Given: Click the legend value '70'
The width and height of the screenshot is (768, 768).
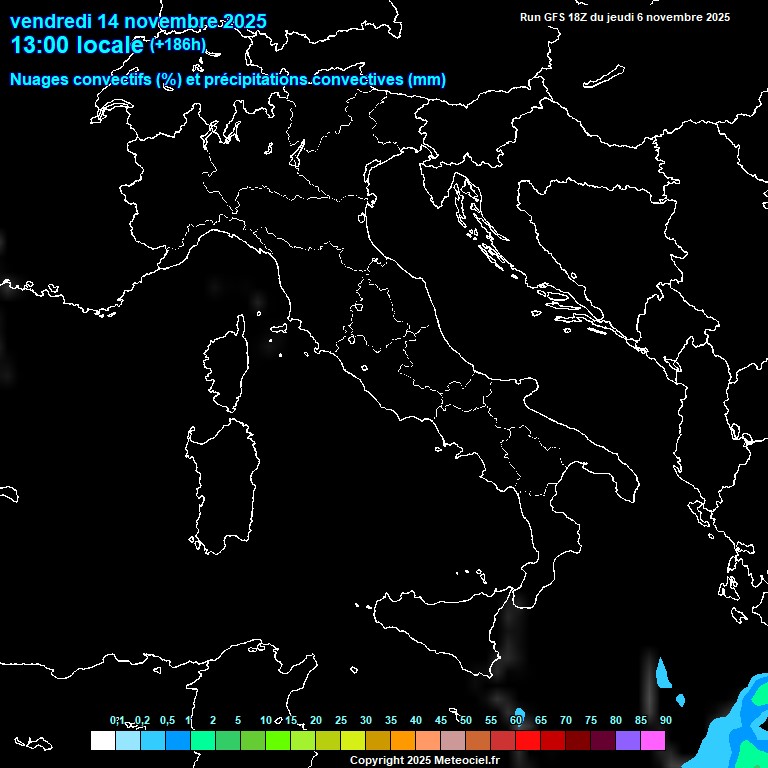Looking at the screenshot, I should click(566, 720).
